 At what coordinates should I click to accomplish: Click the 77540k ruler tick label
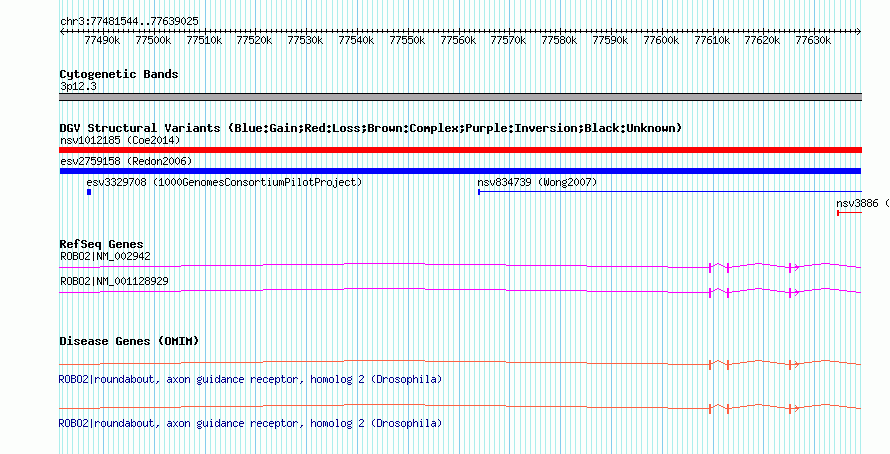[356, 41]
